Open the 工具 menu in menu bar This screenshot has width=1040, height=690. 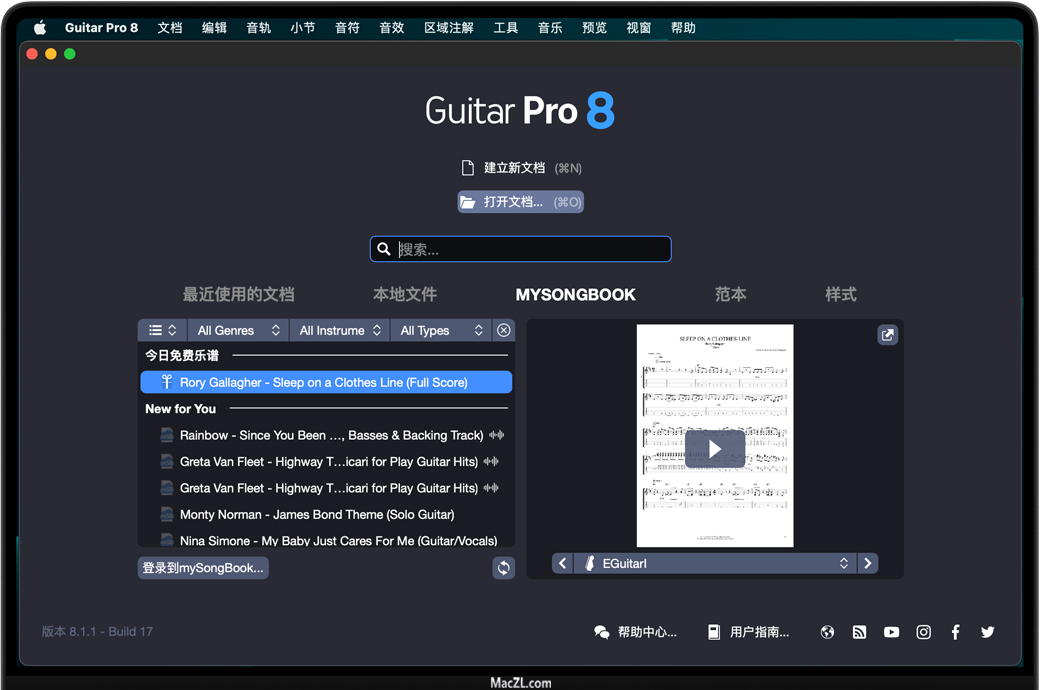[506, 28]
